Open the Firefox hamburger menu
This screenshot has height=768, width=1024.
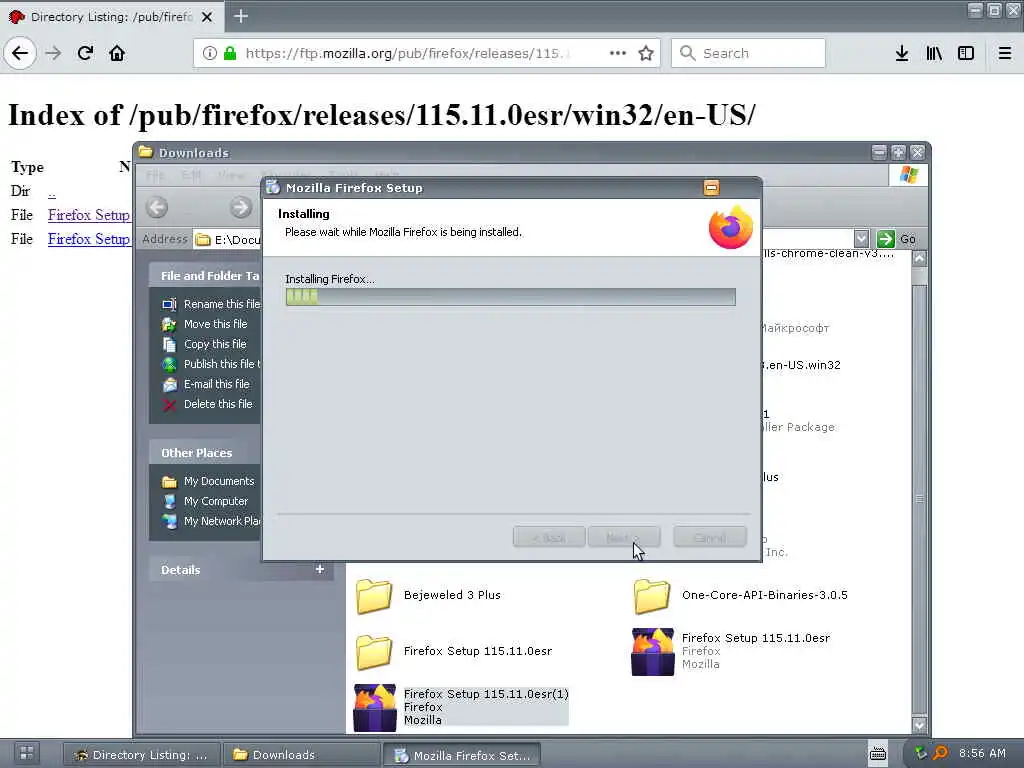coord(1005,53)
